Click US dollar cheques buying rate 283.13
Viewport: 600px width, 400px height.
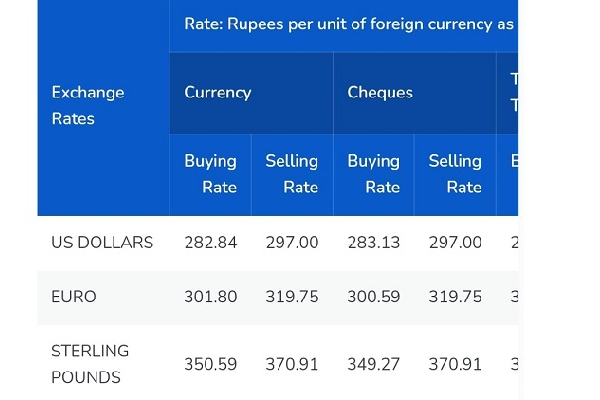coord(374,243)
